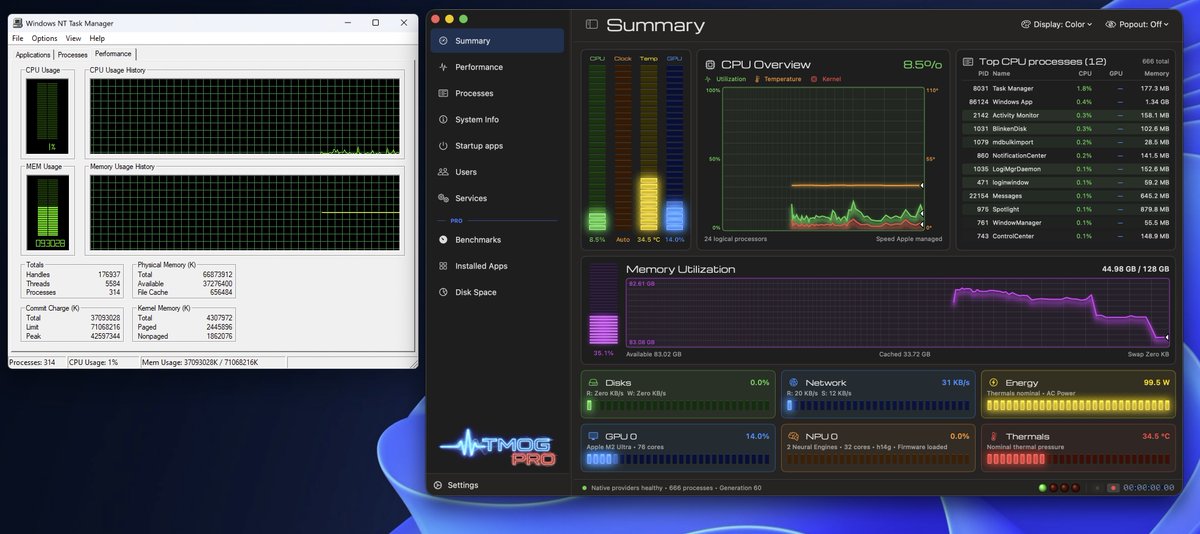1200x534 pixels.
Task: Toggle Utilization series in CPU Overview legend
Action: 726,79
